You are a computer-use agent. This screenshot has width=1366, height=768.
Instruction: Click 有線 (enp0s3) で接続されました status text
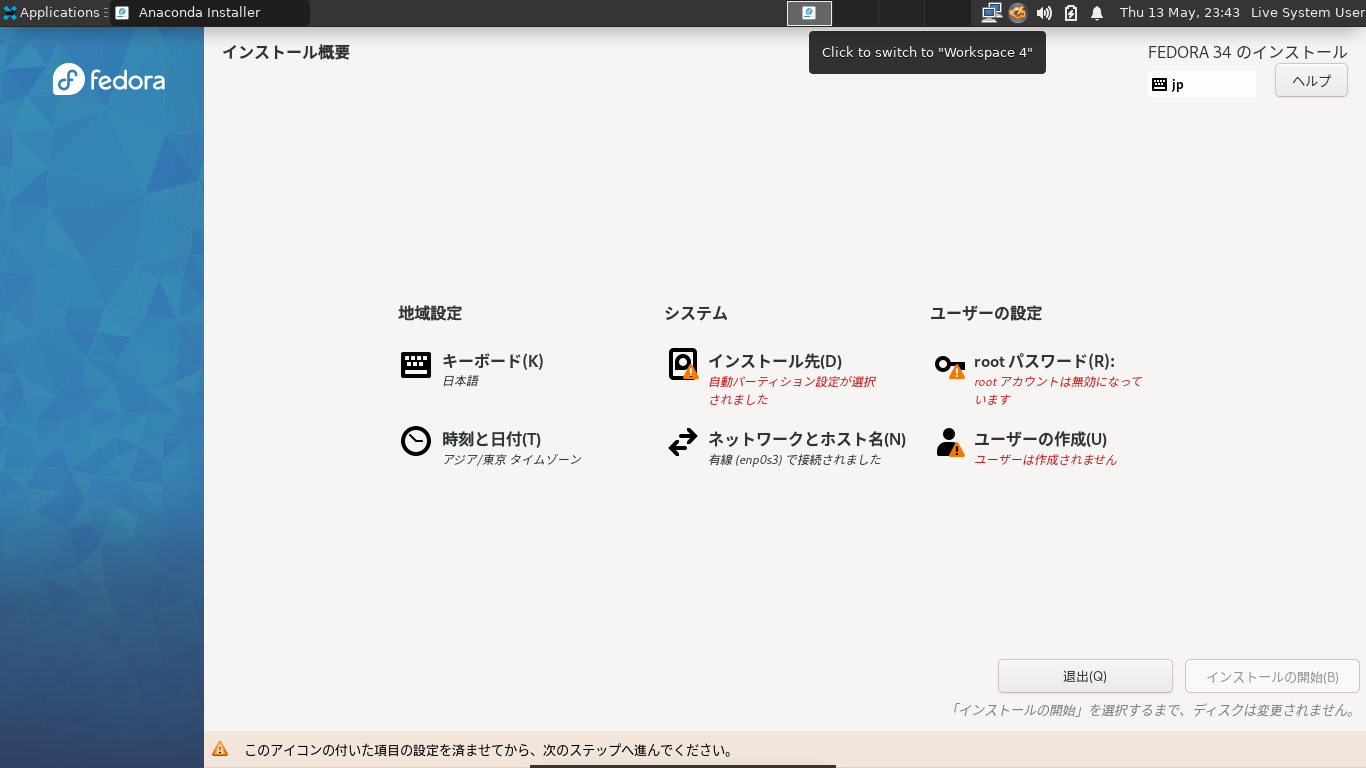(795, 459)
